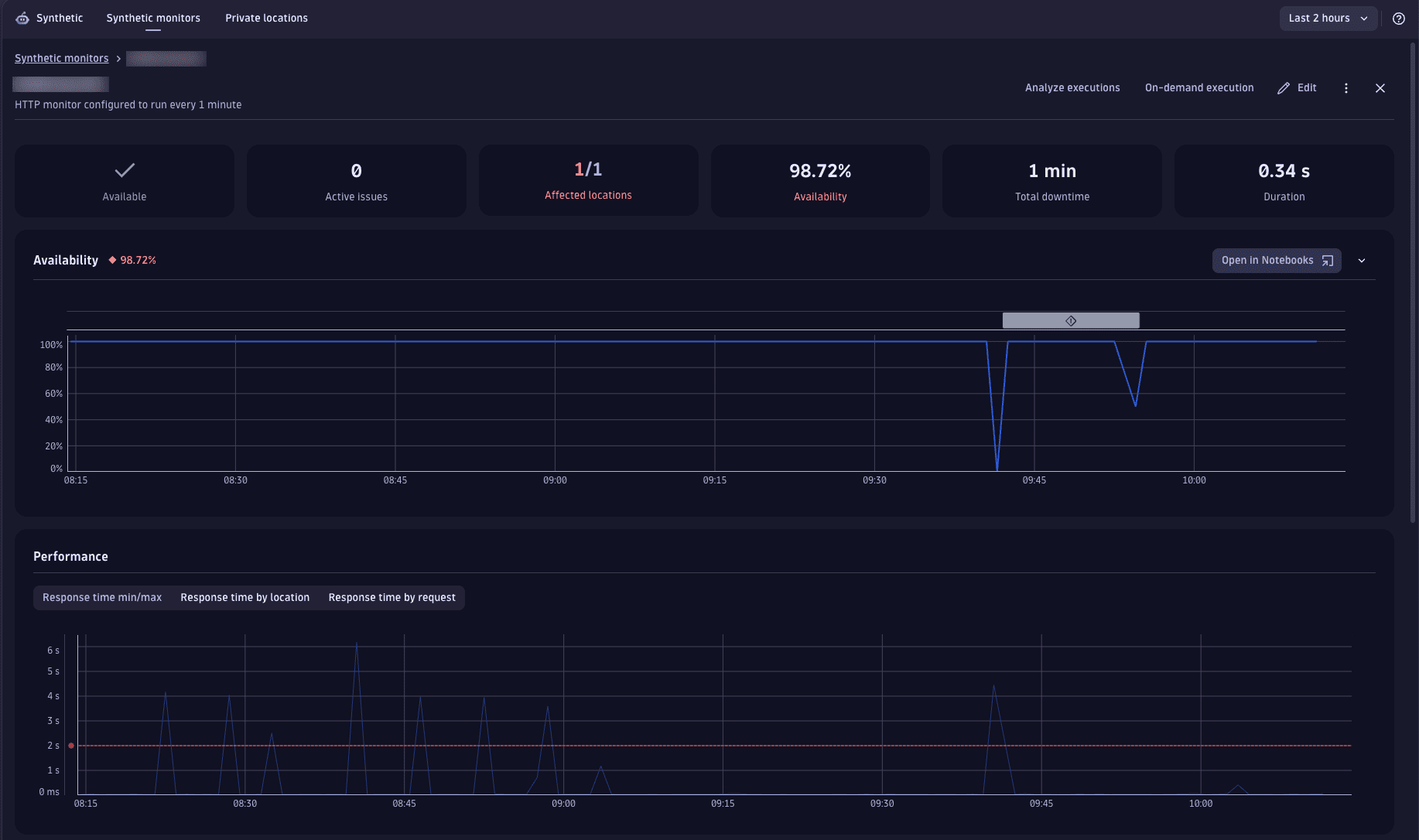Click the 60% label on availability axis
Image resolution: width=1419 pixels, height=840 pixels.
(53, 394)
